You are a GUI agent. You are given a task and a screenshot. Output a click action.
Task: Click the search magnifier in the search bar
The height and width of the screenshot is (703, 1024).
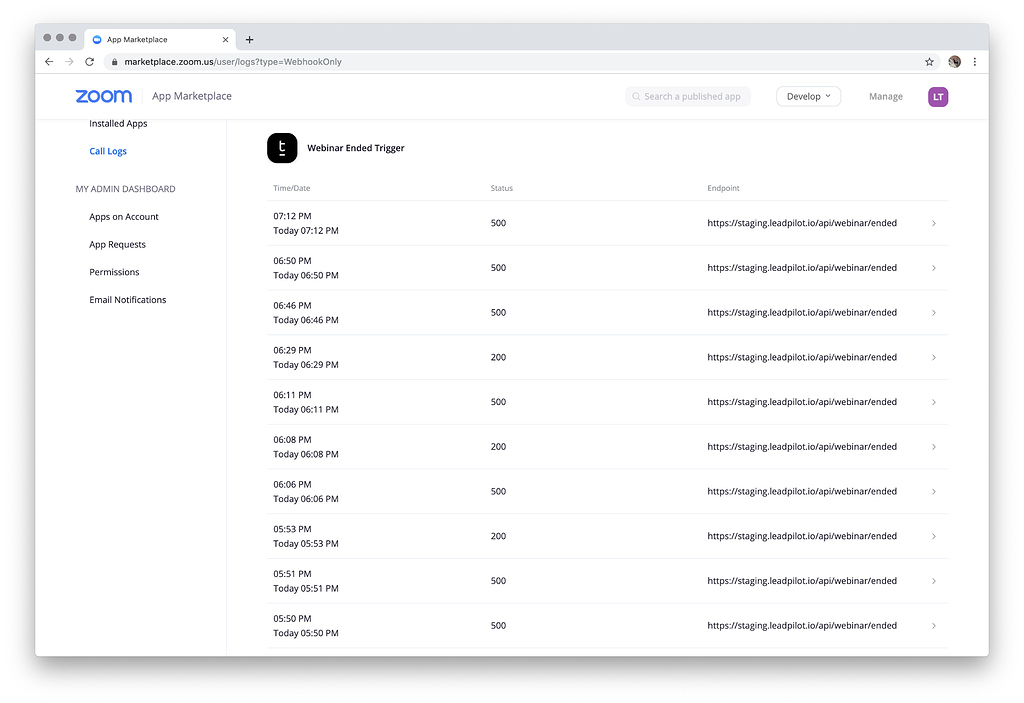click(637, 96)
